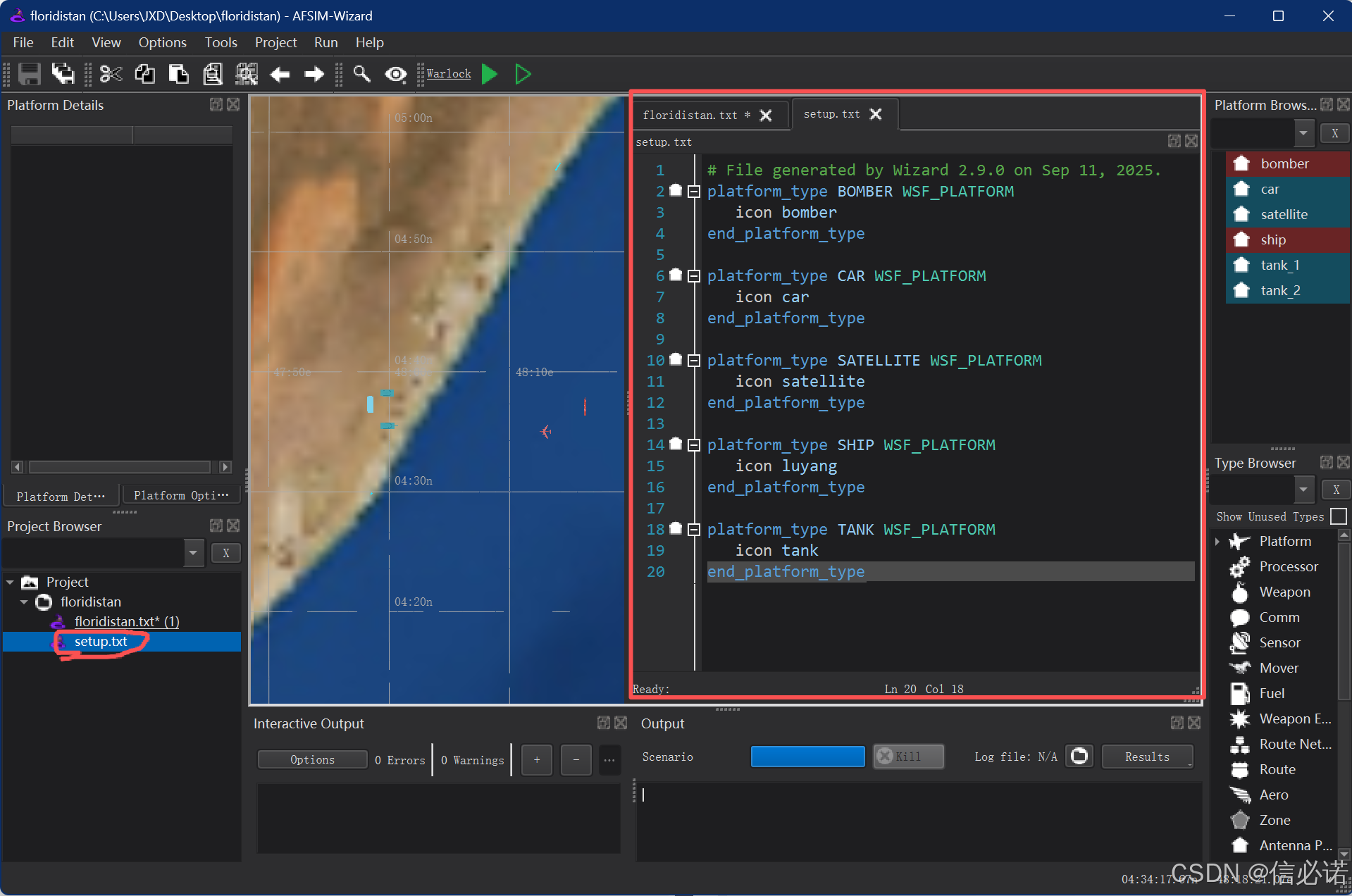Viewport: 1352px width, 896px height.
Task: Open the Run menu
Action: [x=325, y=42]
